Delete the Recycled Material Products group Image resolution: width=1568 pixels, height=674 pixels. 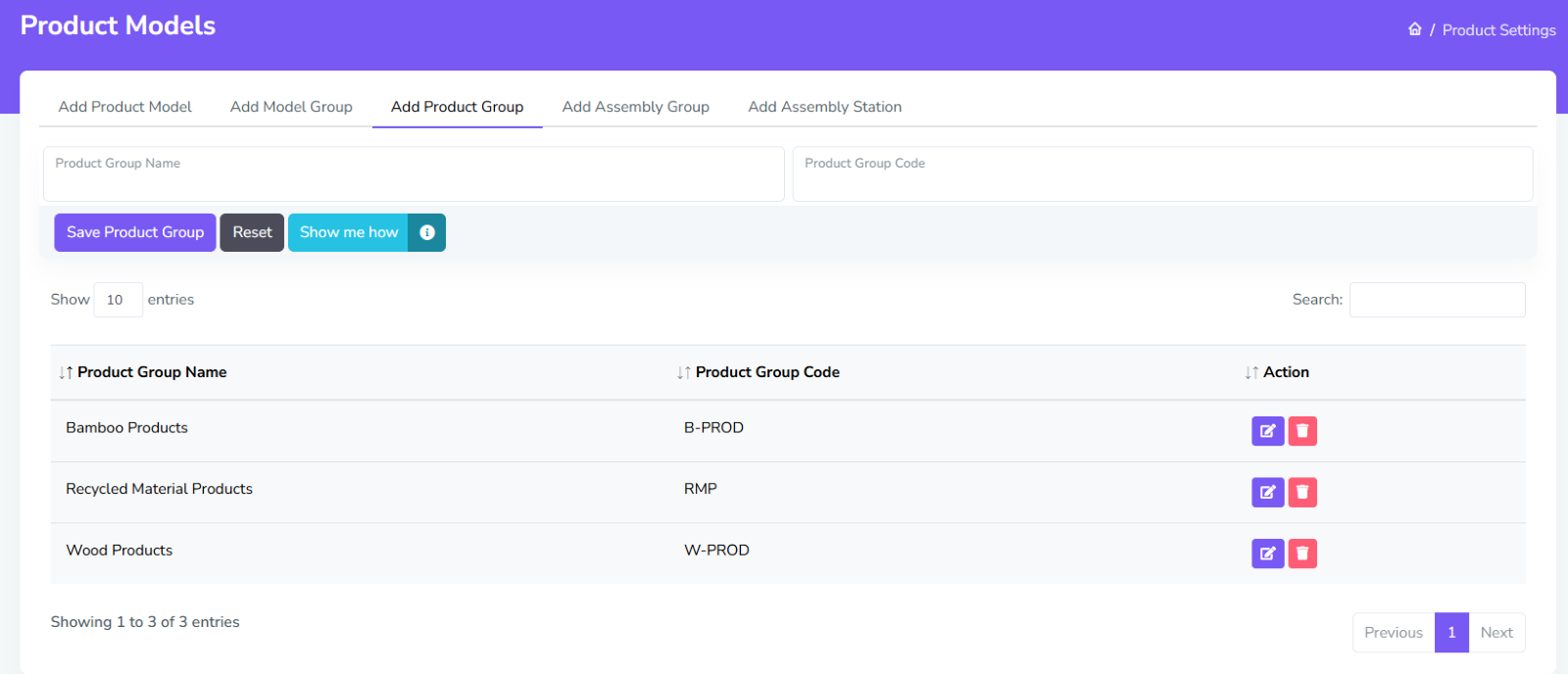click(x=1302, y=492)
